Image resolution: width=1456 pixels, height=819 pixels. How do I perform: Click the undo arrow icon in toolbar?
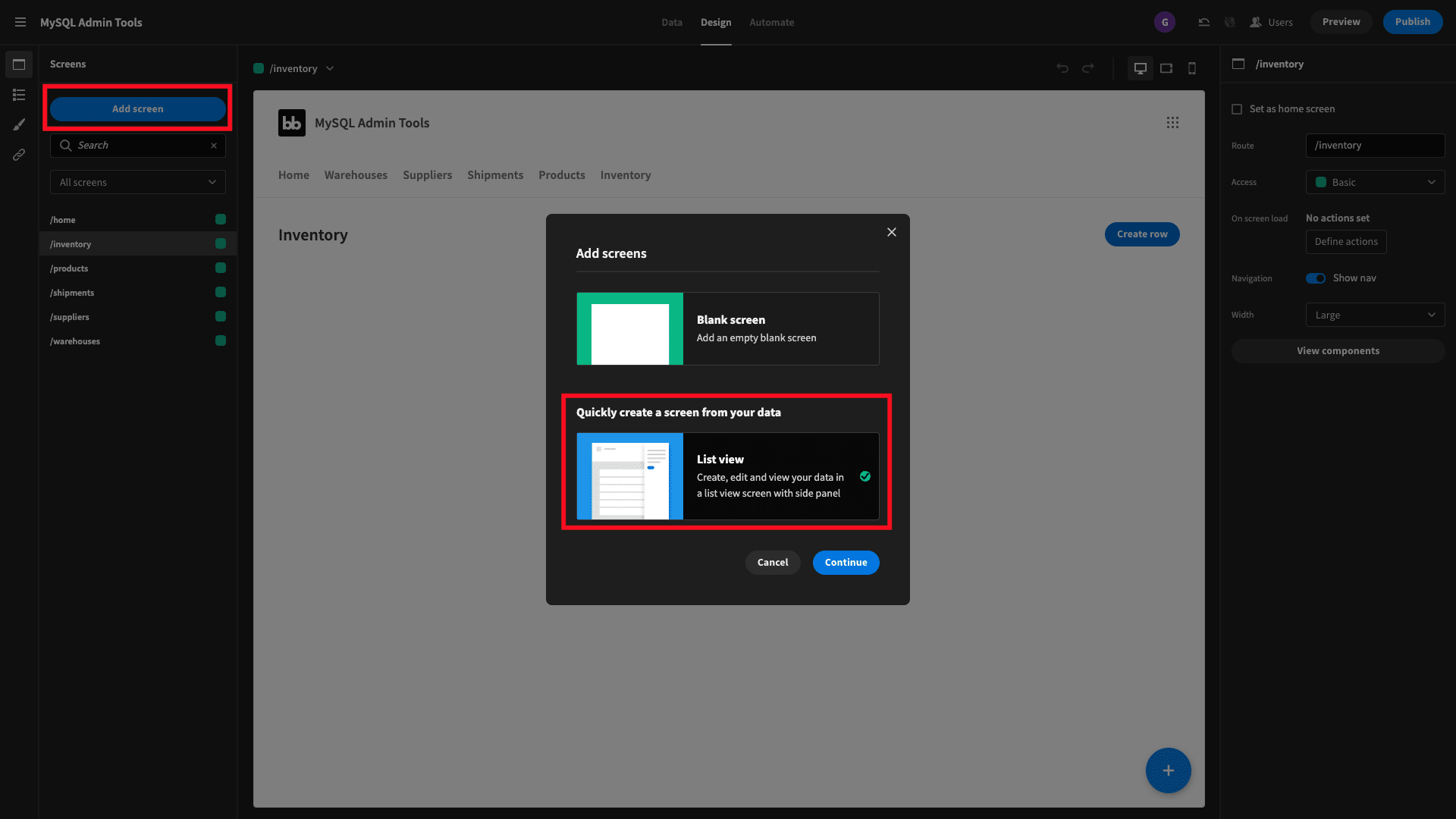[x=1063, y=68]
